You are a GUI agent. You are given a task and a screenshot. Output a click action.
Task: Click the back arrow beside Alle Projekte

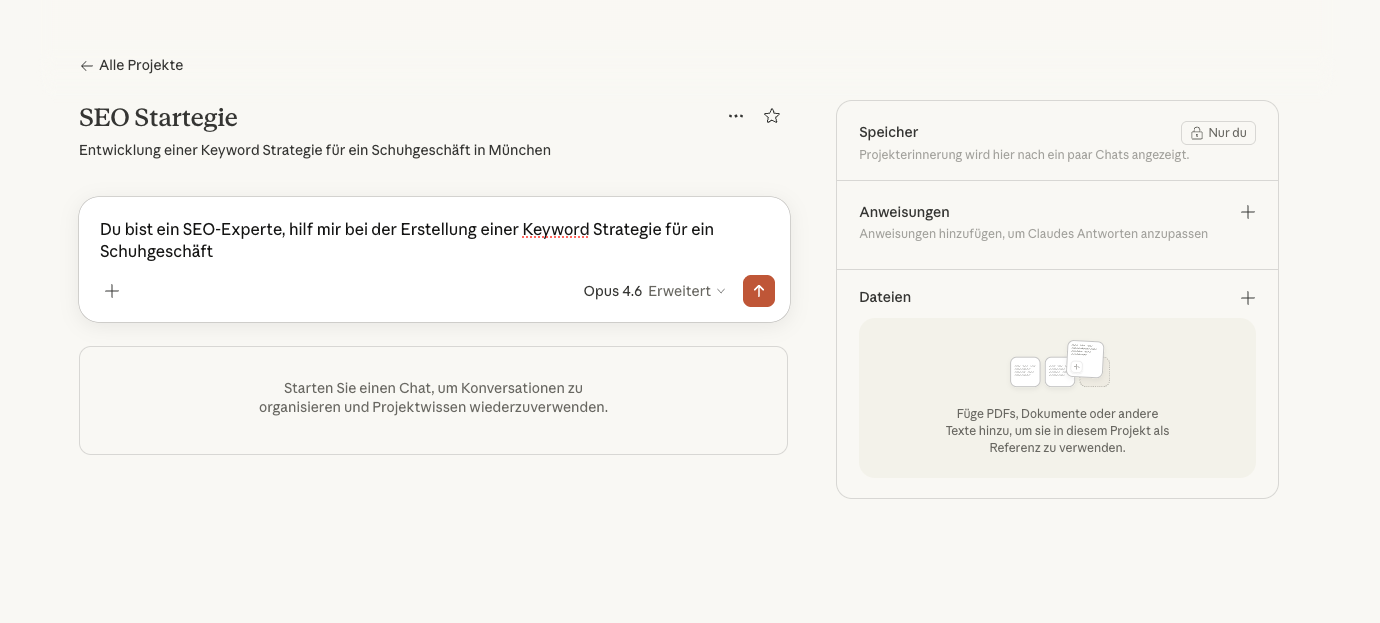coord(86,66)
